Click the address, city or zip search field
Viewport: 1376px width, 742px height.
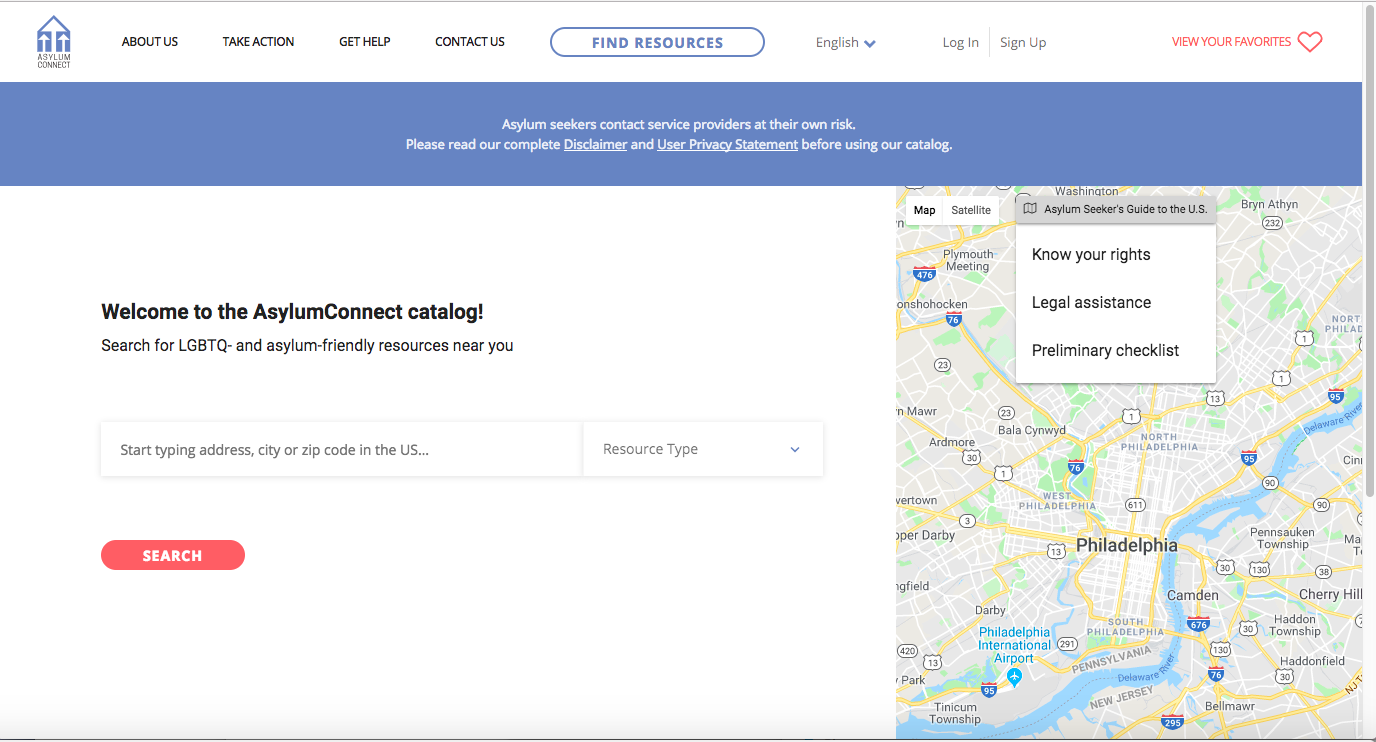(341, 449)
